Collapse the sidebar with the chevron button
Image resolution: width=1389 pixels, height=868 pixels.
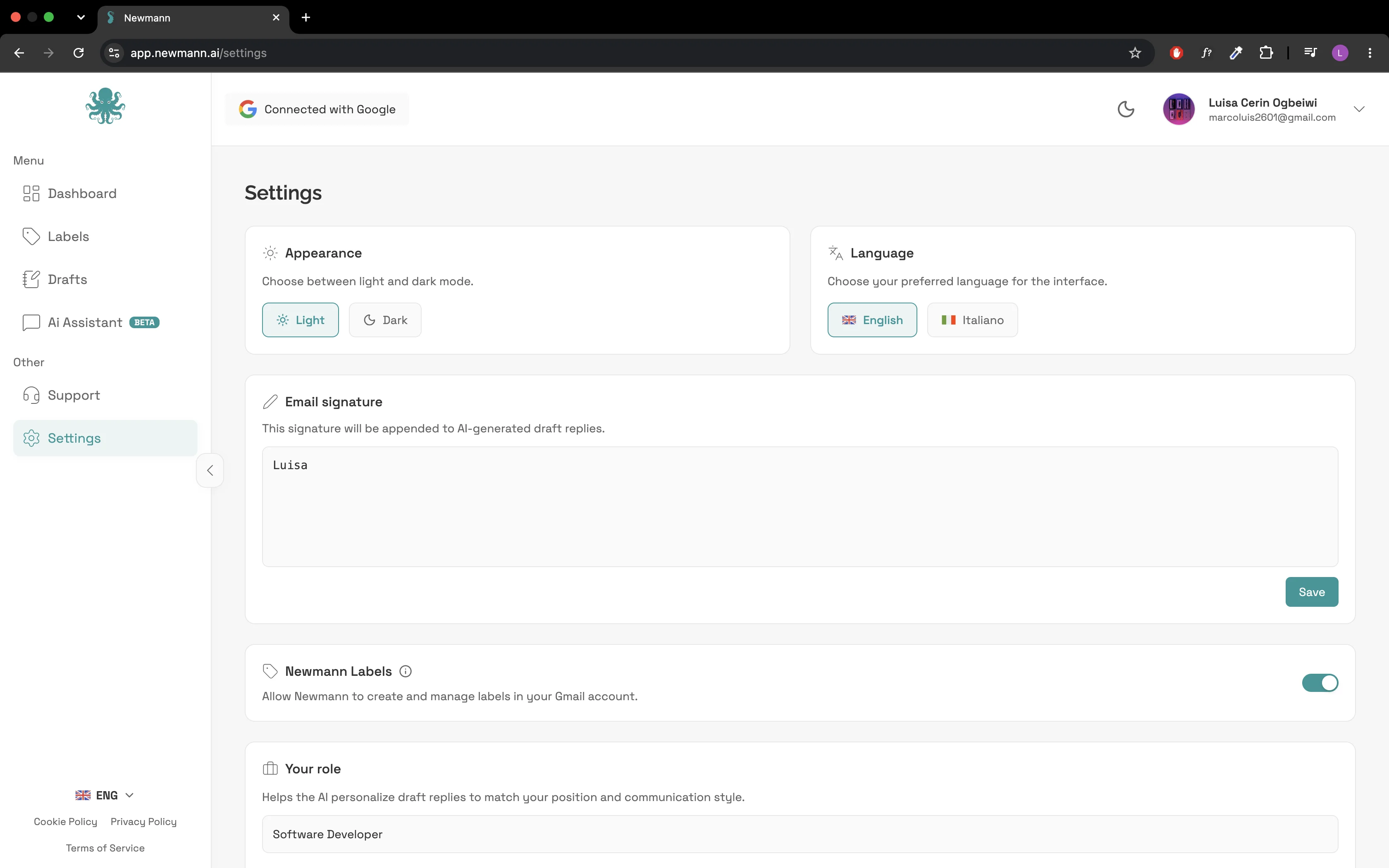[x=210, y=470]
